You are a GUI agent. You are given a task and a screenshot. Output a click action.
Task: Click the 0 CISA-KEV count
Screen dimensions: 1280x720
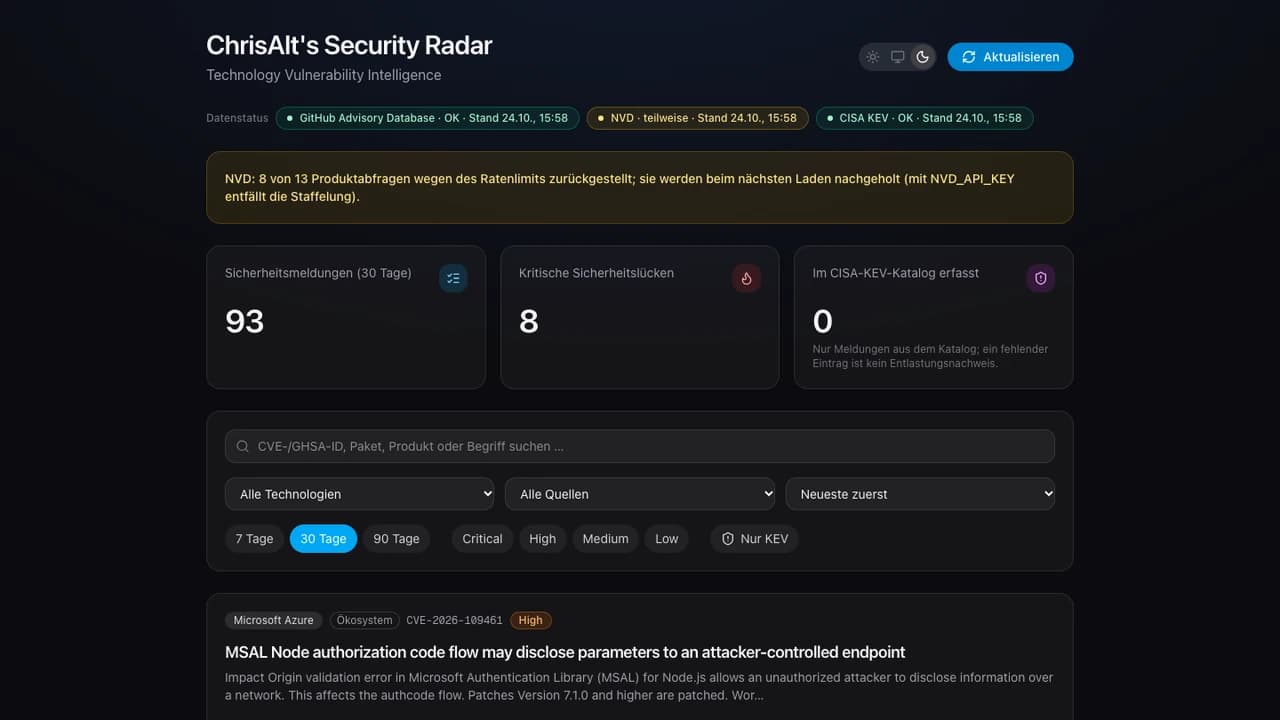tap(823, 321)
